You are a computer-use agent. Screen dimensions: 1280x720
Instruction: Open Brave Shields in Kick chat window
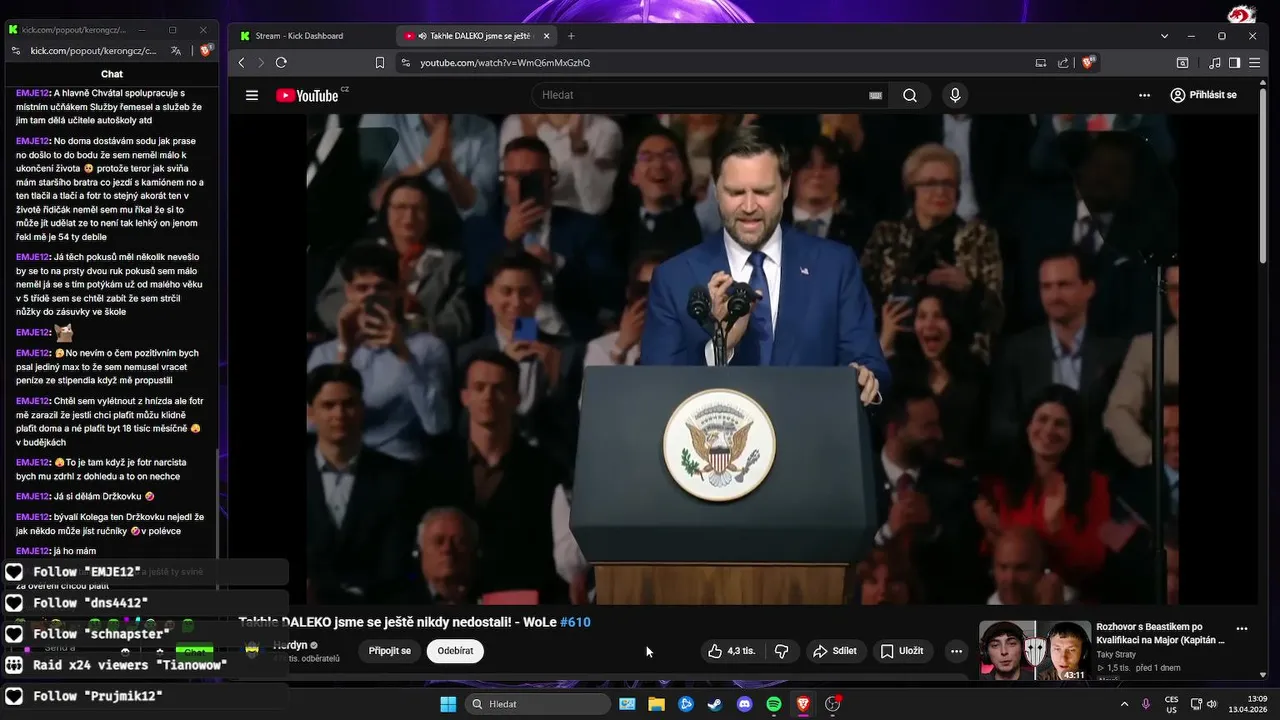205,50
